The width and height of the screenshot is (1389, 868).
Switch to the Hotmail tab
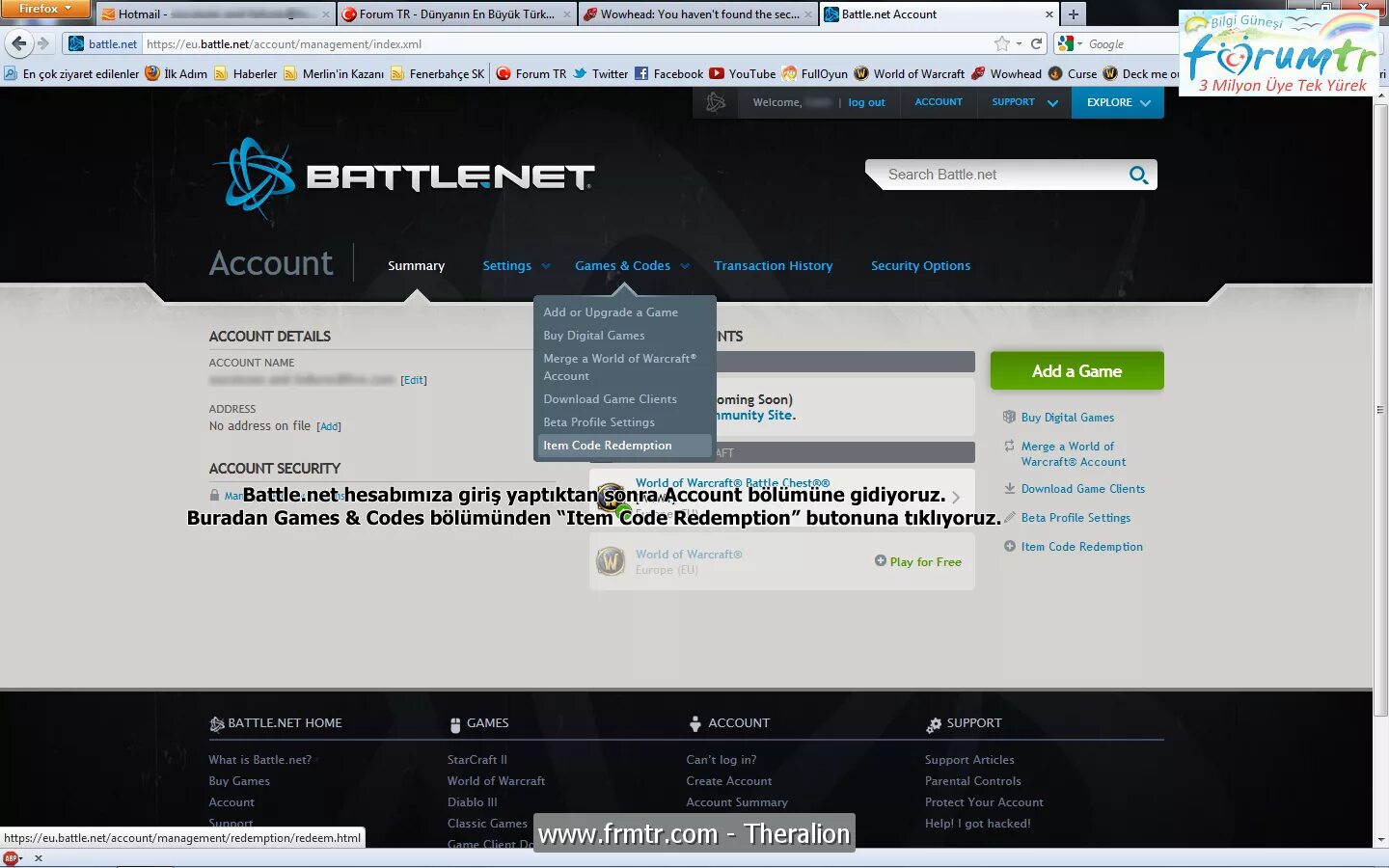[x=216, y=14]
